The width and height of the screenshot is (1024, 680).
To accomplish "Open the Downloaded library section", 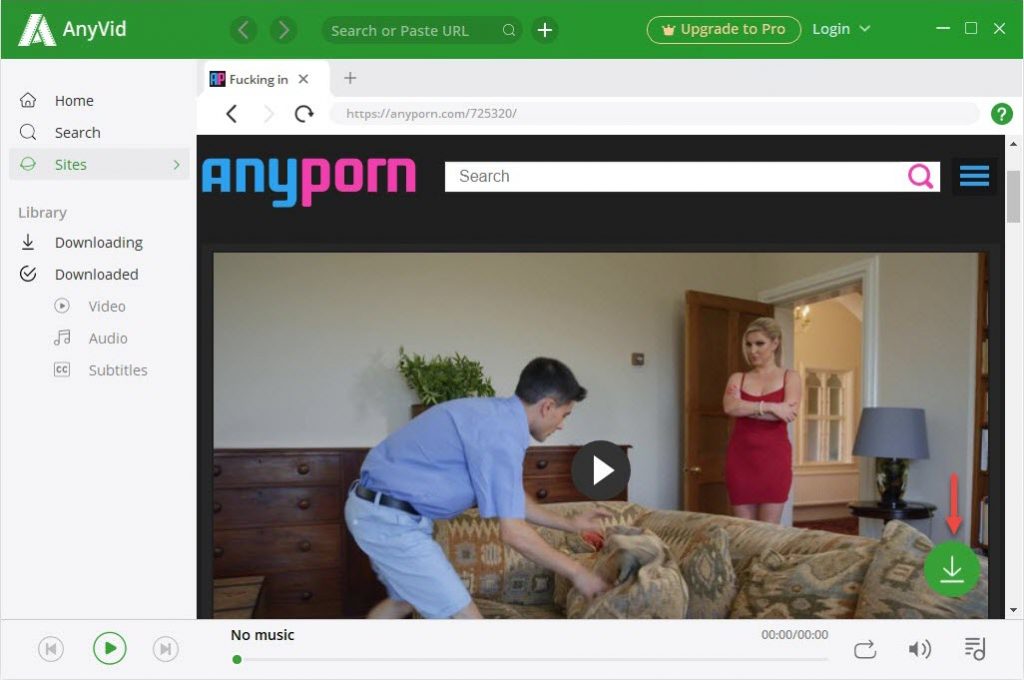I will 99,274.
